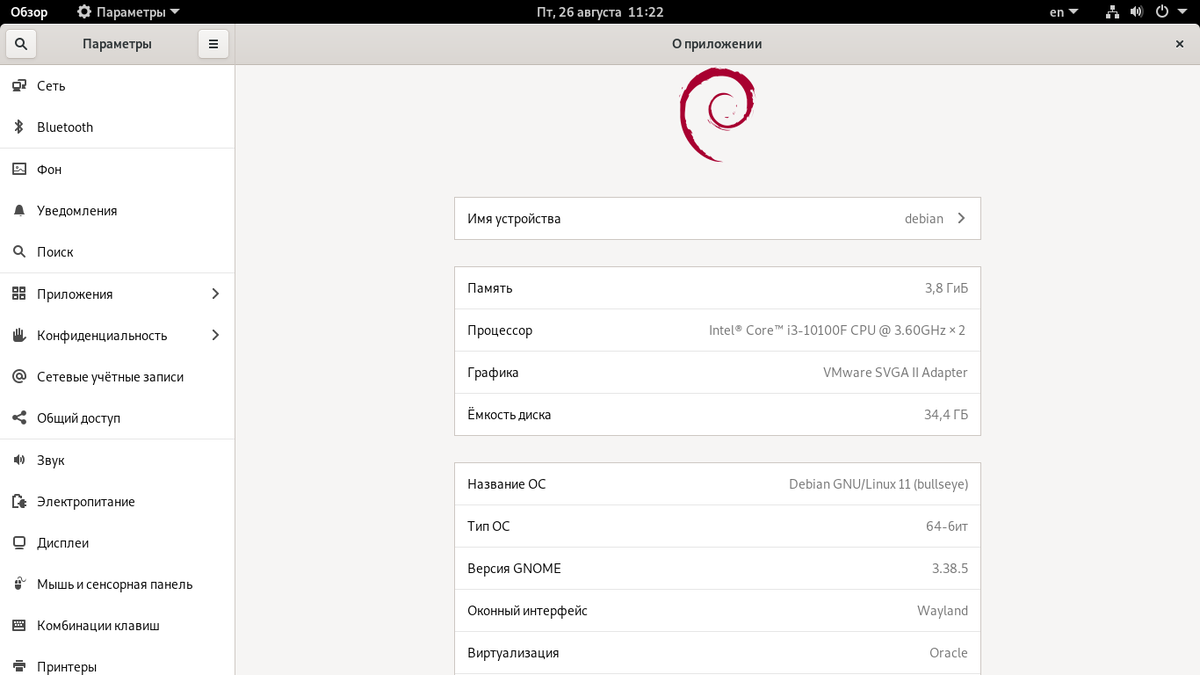
Task: Go to Общий доступ settings
Action: click(117, 418)
